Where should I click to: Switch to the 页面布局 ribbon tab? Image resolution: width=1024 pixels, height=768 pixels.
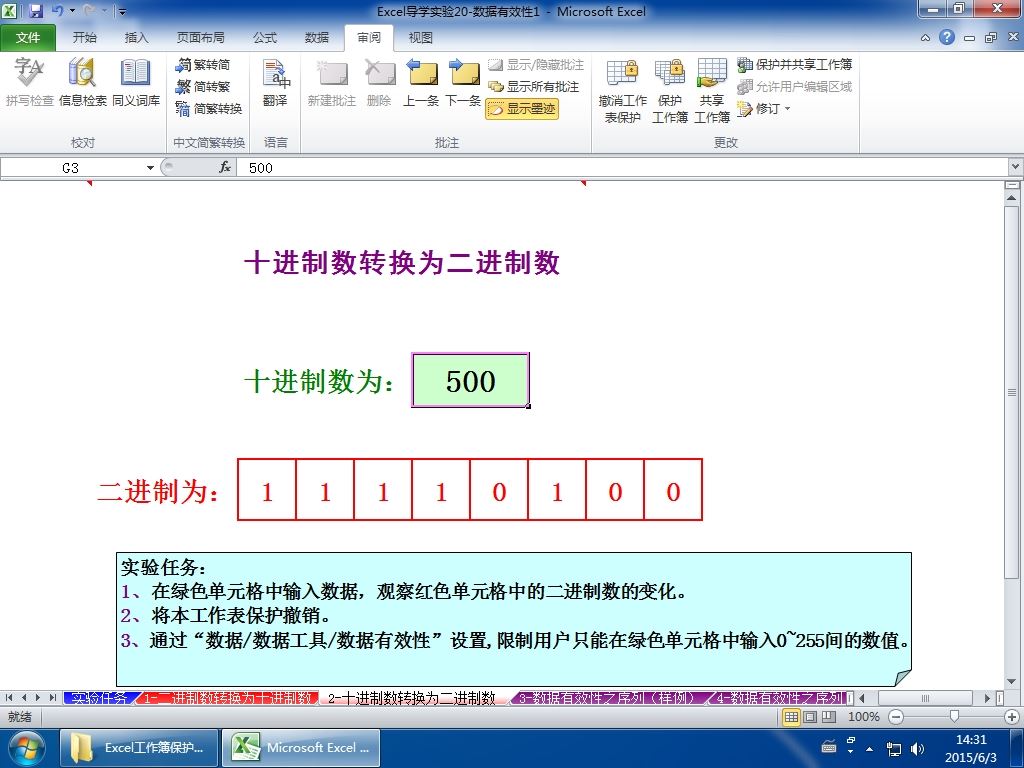point(200,38)
